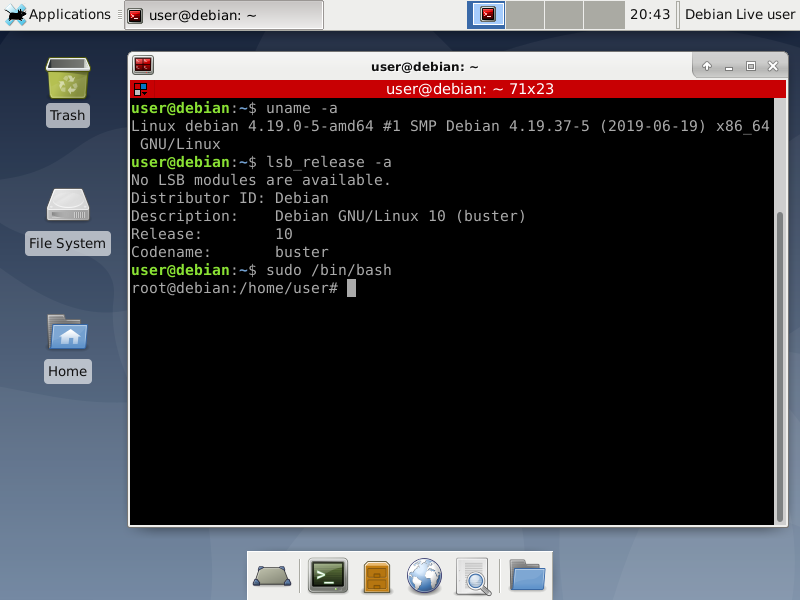
Task: Open Application Finder magnifier icon
Action: click(473, 577)
